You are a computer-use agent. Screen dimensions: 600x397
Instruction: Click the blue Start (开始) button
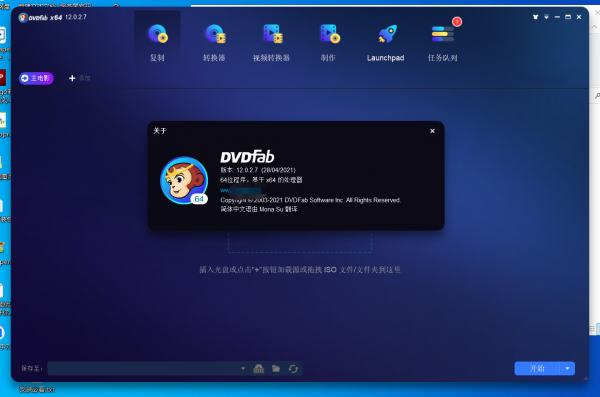click(537, 368)
